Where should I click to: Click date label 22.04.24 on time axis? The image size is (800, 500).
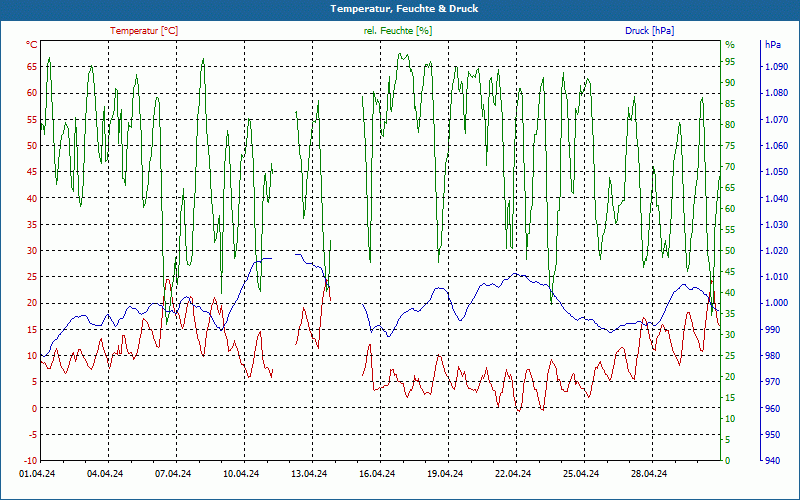tap(513, 474)
